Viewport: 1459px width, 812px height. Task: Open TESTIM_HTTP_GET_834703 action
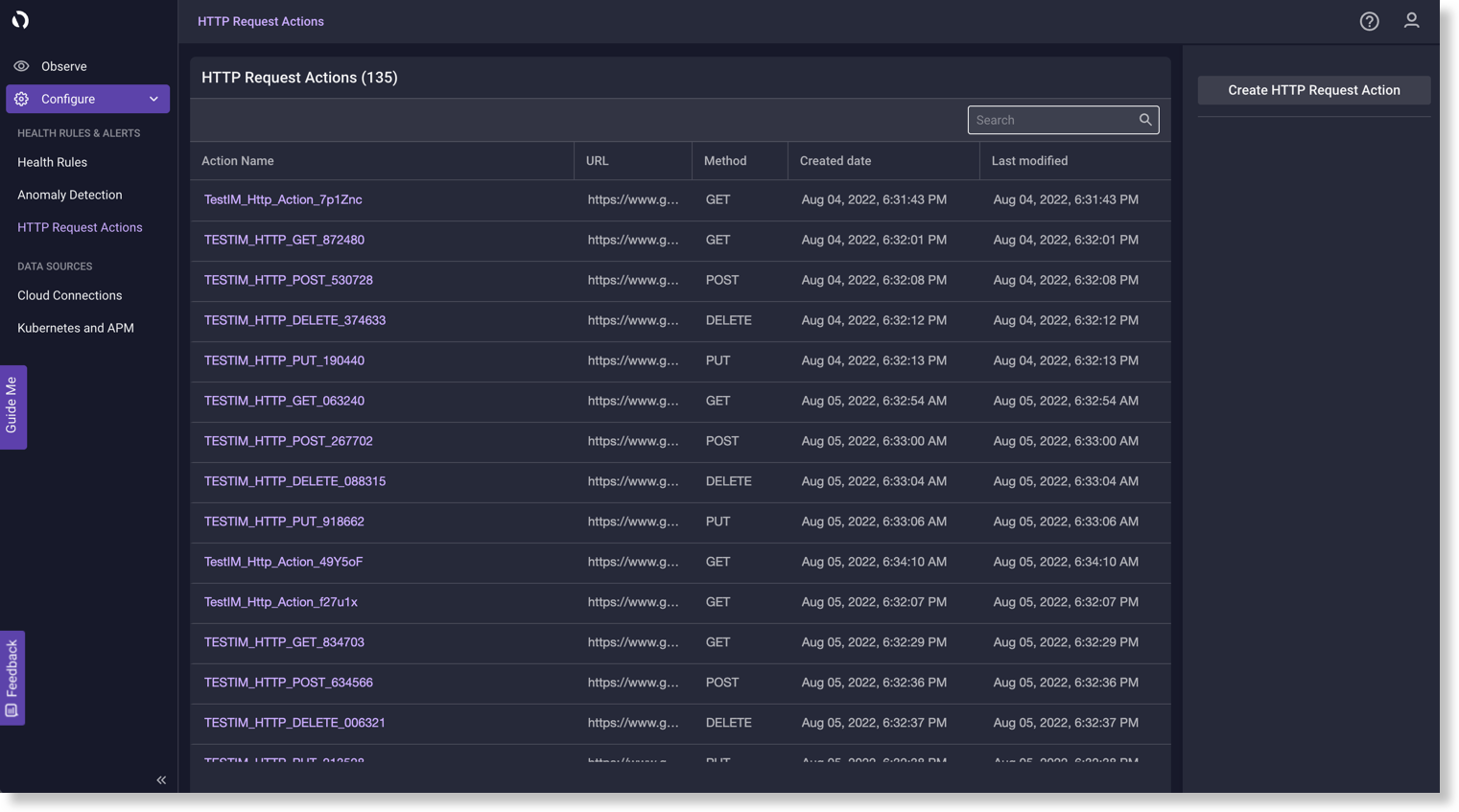click(x=284, y=642)
